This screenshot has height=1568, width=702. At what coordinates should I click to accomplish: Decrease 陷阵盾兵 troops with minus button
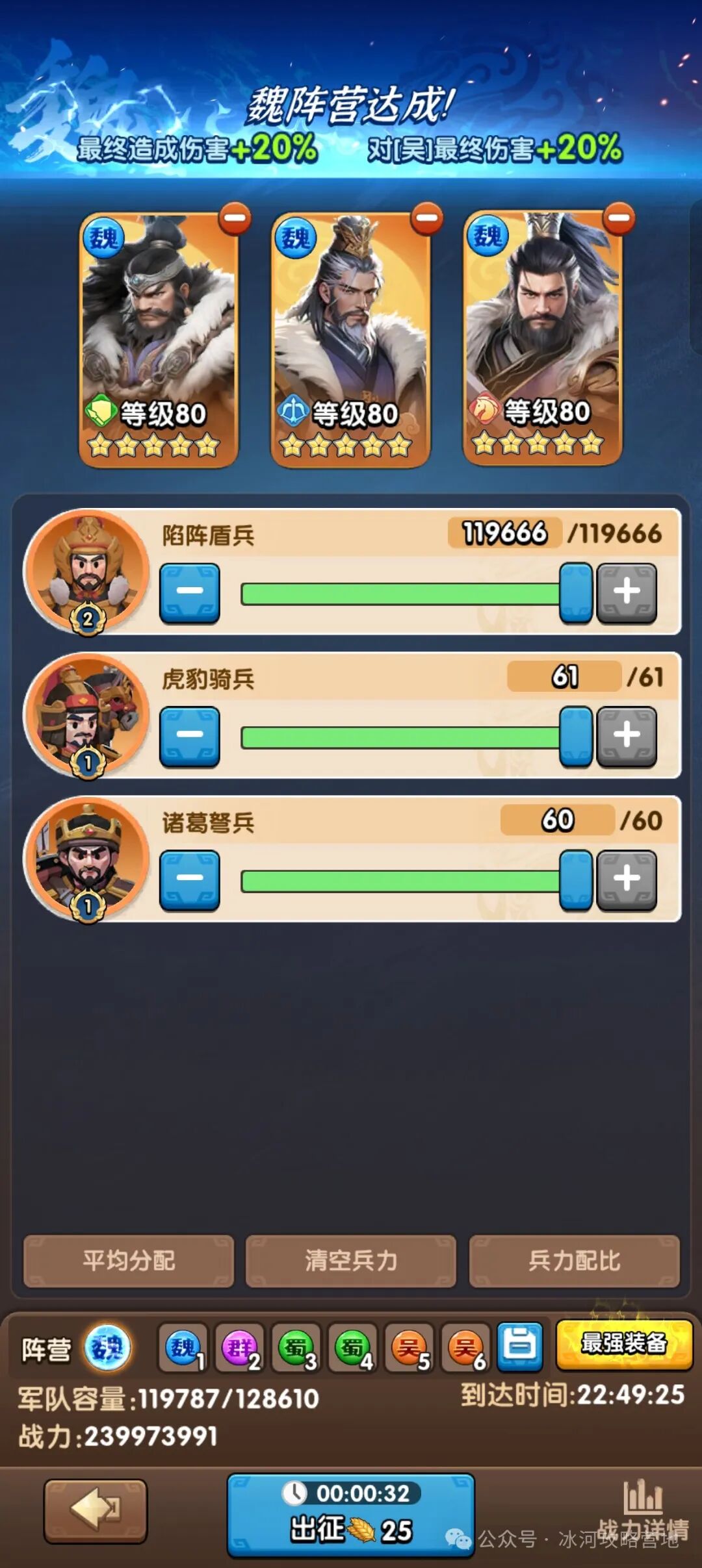190,593
